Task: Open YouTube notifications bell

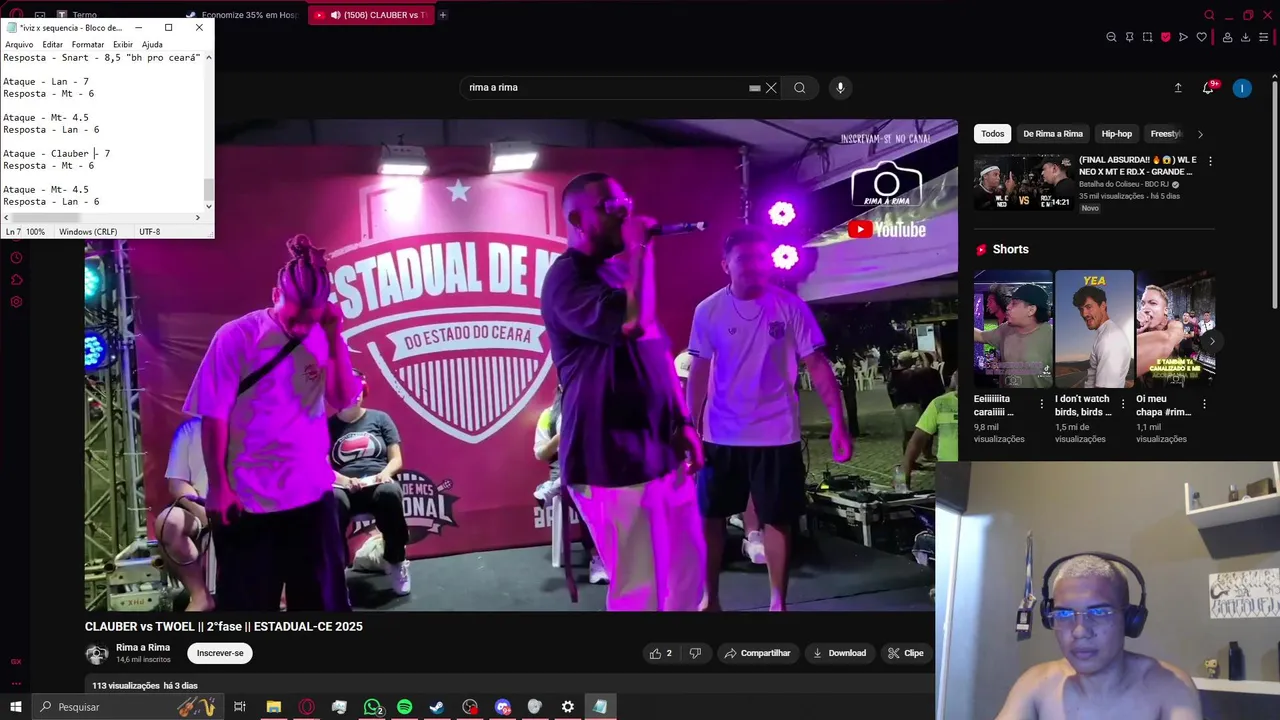Action: click(1208, 88)
